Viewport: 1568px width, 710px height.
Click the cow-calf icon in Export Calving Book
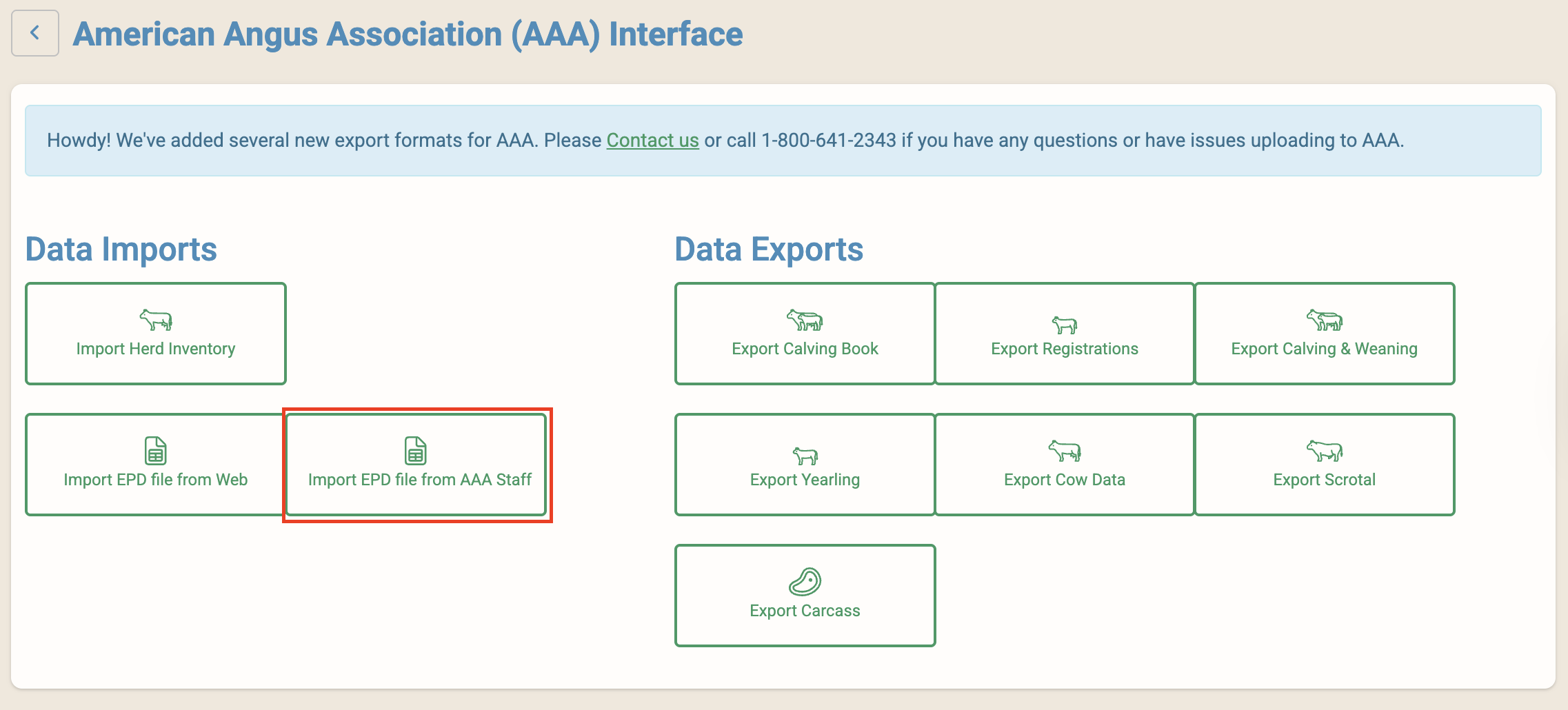[x=805, y=320]
